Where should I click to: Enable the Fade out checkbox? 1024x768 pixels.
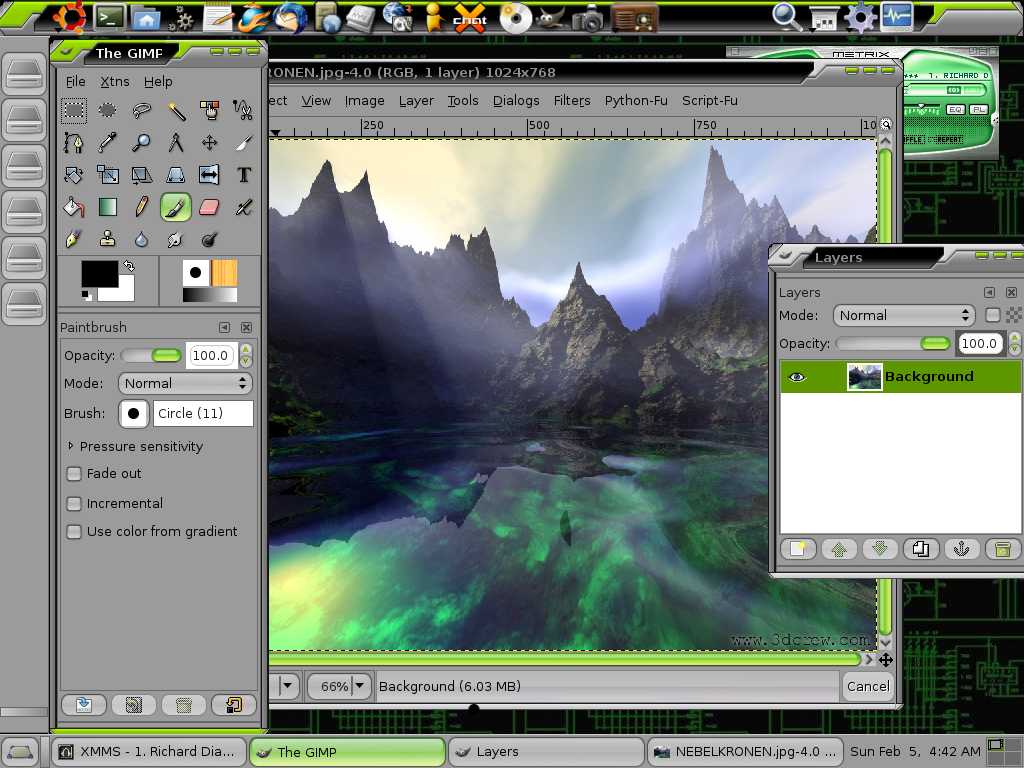click(x=74, y=473)
